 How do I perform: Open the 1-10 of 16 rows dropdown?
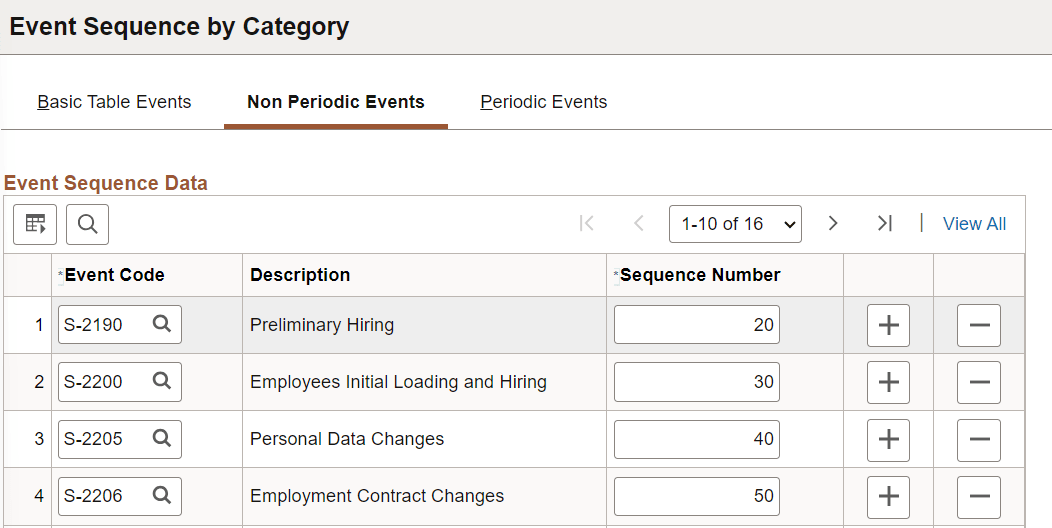click(x=735, y=224)
